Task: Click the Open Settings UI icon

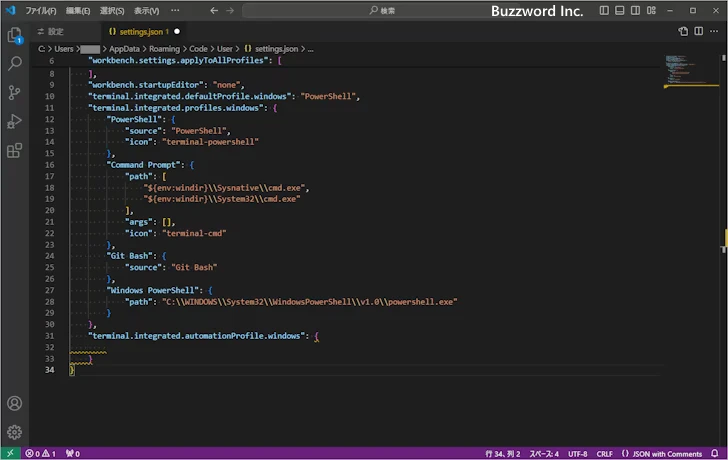Action: point(683,31)
